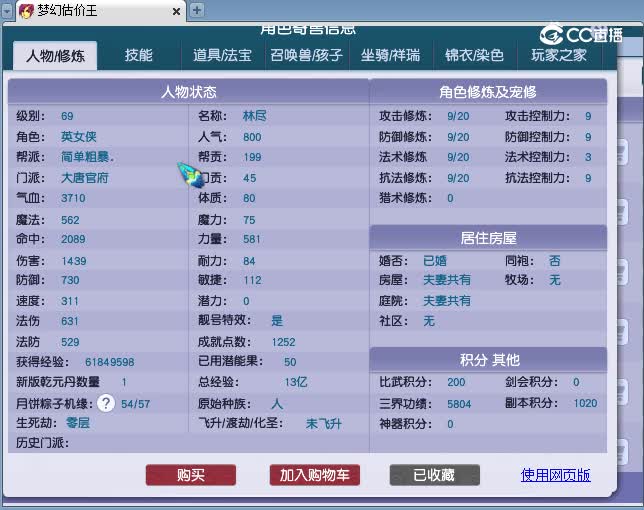Click the 总经验 value 13亿

click(x=296, y=382)
